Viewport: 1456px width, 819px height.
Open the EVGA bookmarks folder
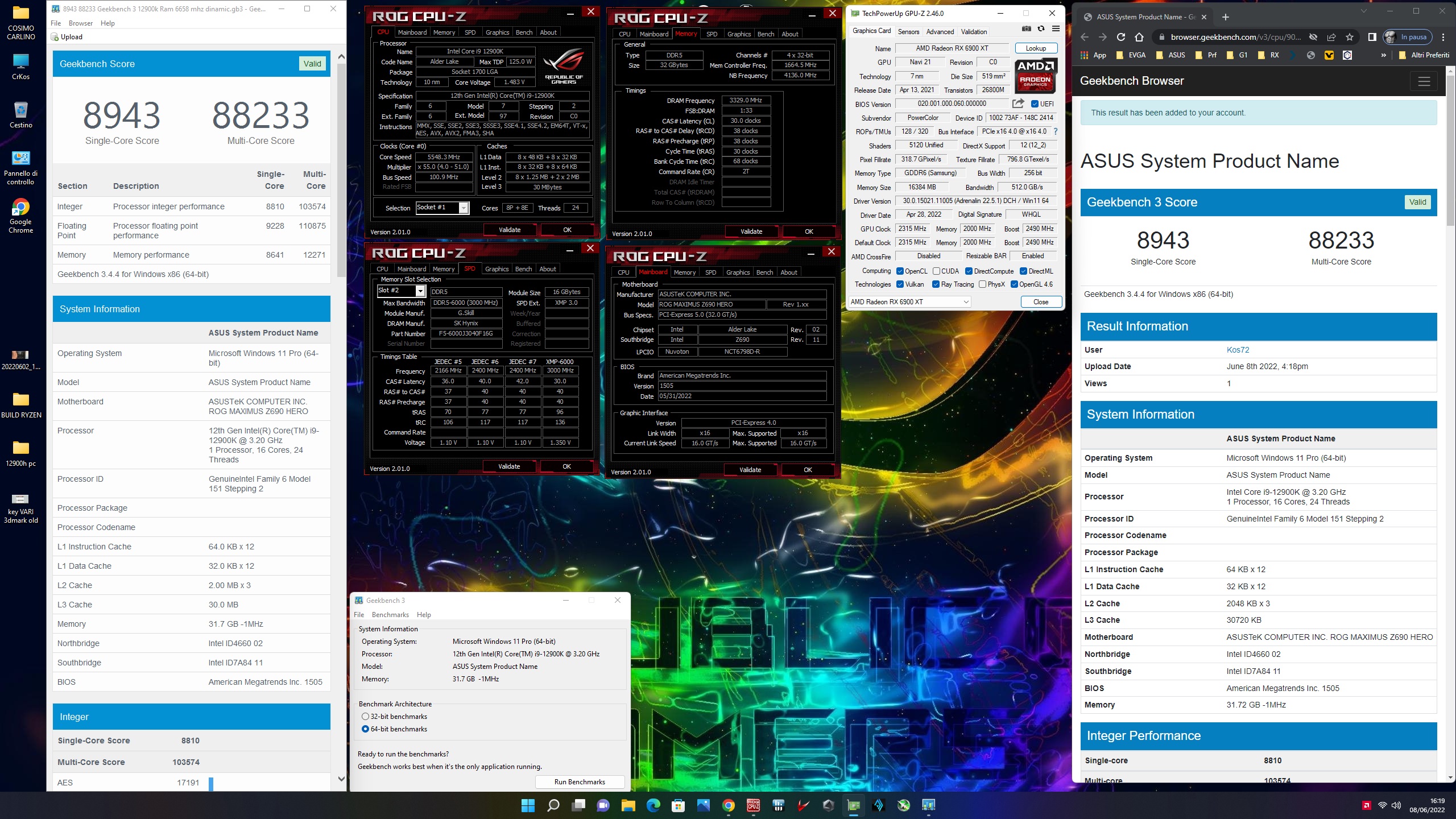[1131, 55]
